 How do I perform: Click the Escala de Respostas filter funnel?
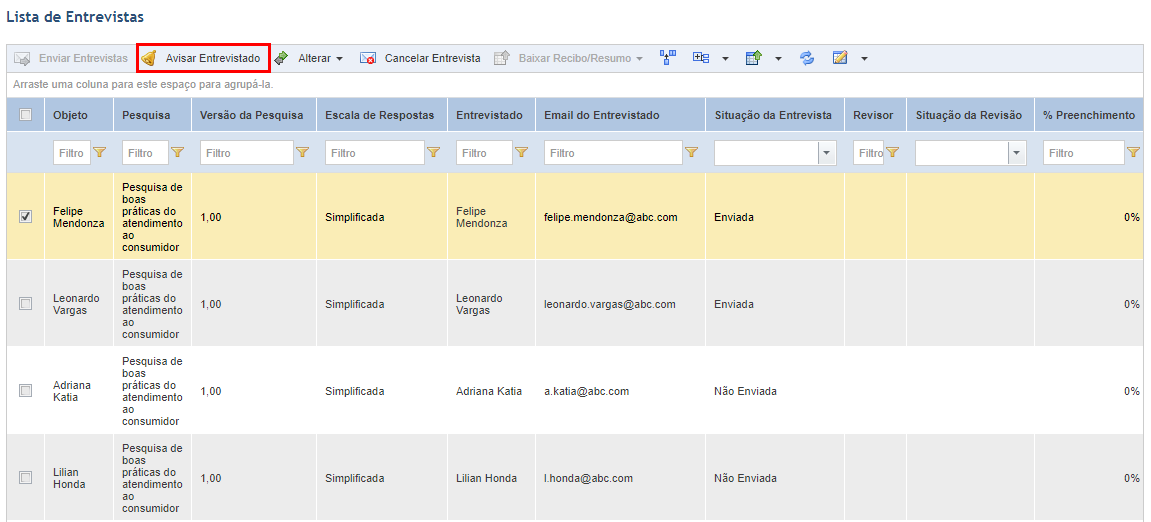433,153
